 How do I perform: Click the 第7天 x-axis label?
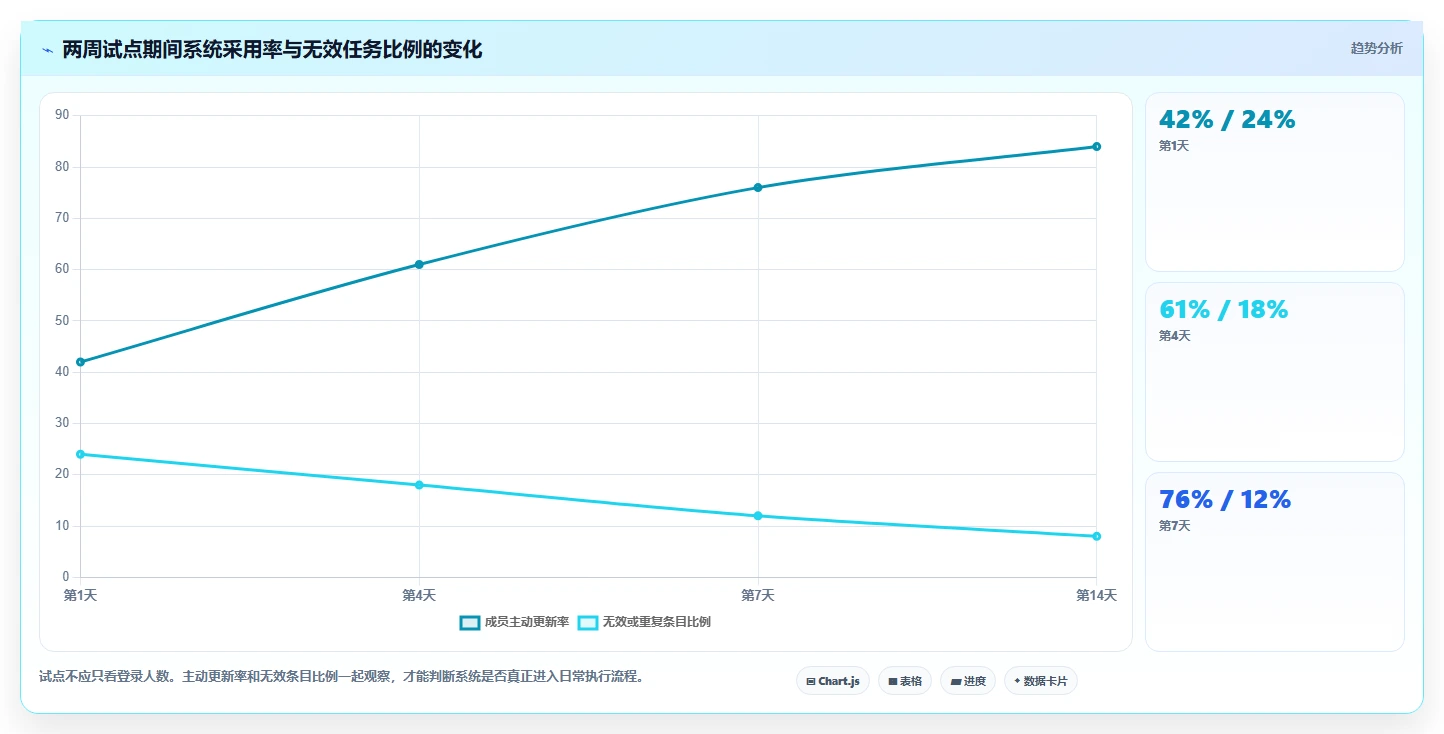pyautogui.click(x=758, y=595)
